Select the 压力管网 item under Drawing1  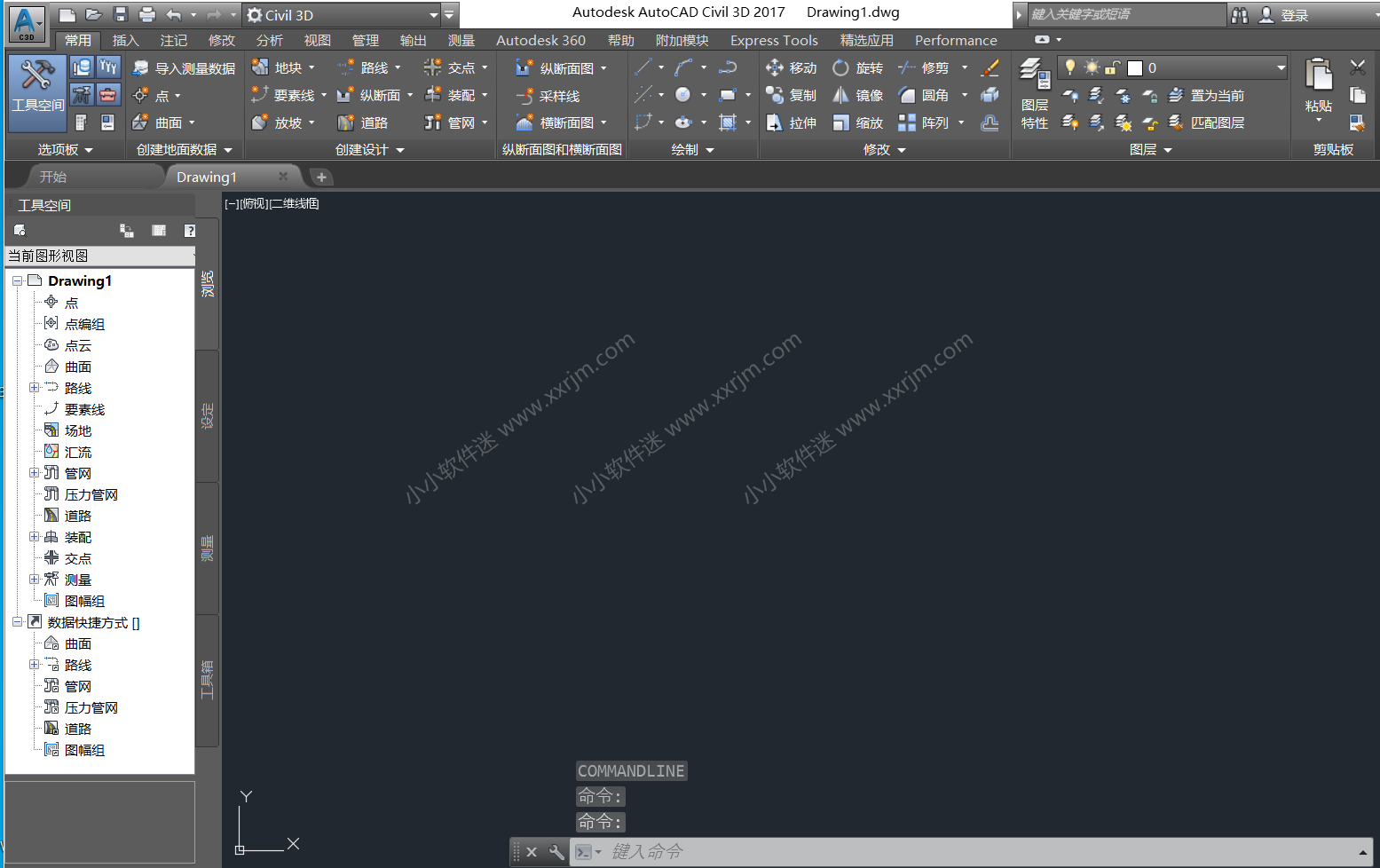pyautogui.click(x=91, y=494)
